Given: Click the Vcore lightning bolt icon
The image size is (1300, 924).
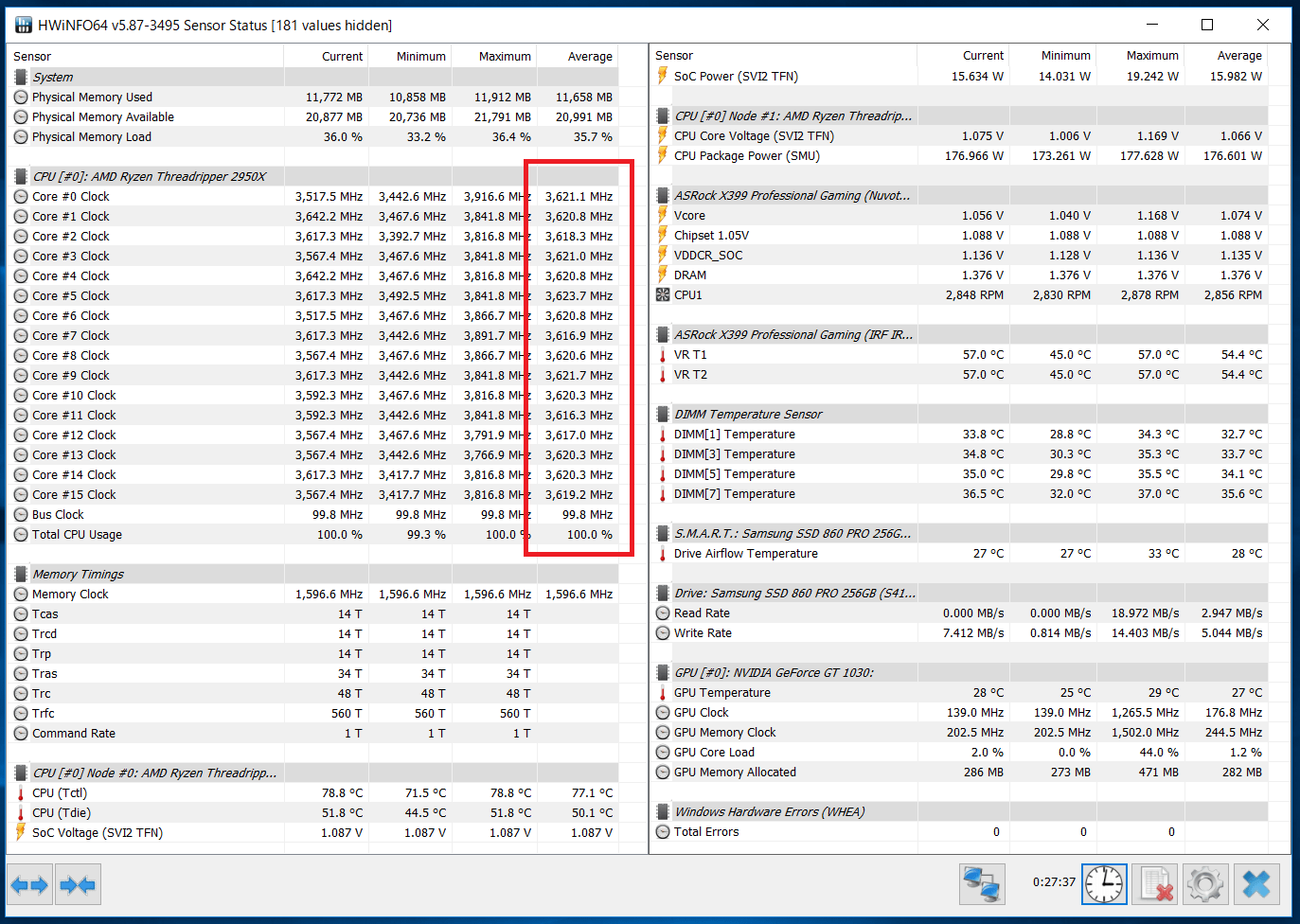Looking at the screenshot, I should click(x=663, y=215).
